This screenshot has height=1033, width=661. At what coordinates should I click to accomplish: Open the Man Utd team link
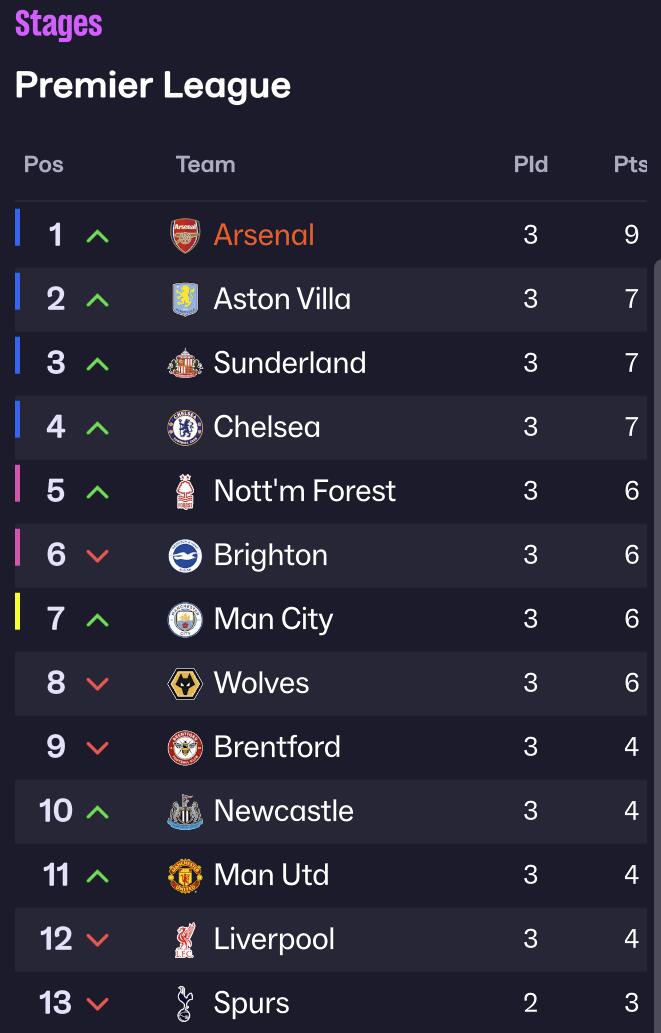click(x=271, y=875)
